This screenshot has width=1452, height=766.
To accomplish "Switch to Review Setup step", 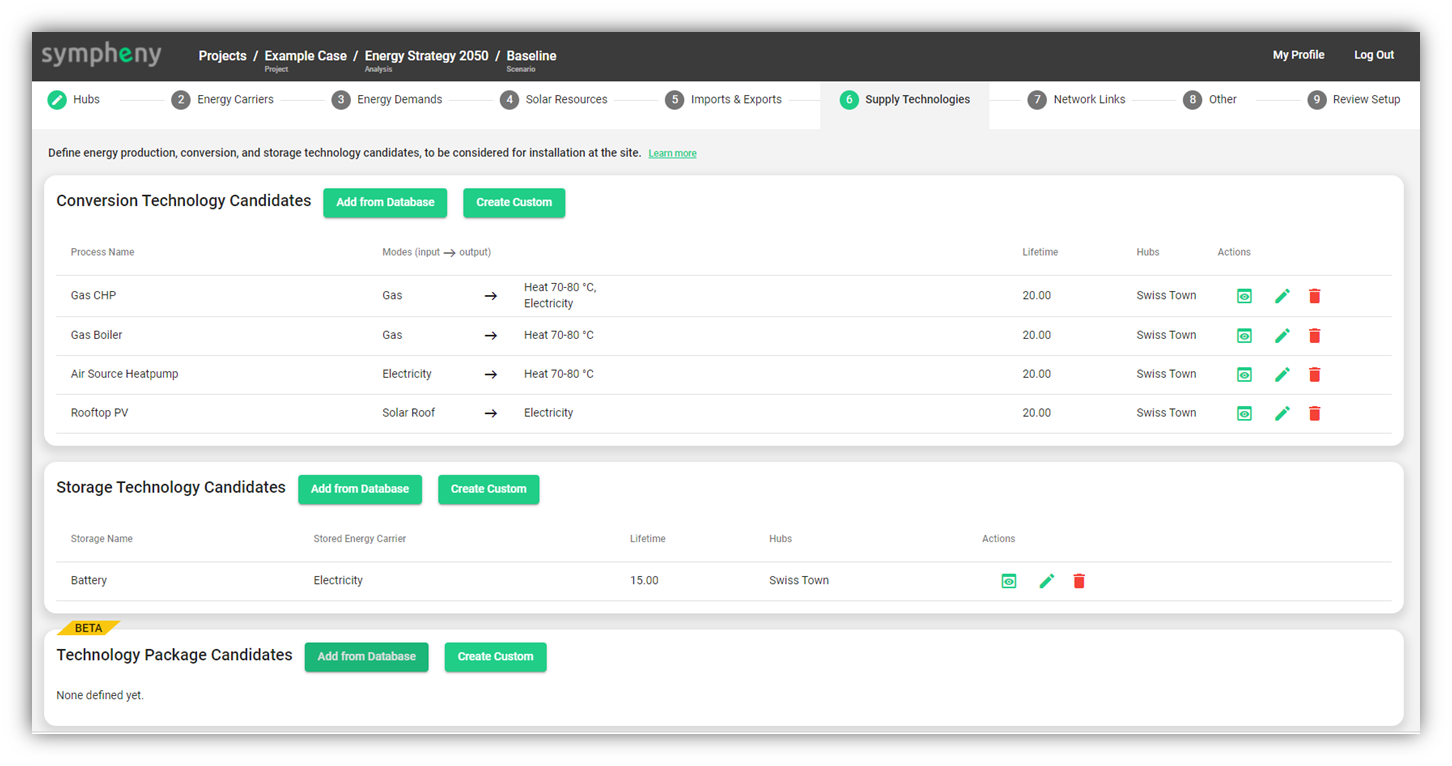I will 1354,100.
